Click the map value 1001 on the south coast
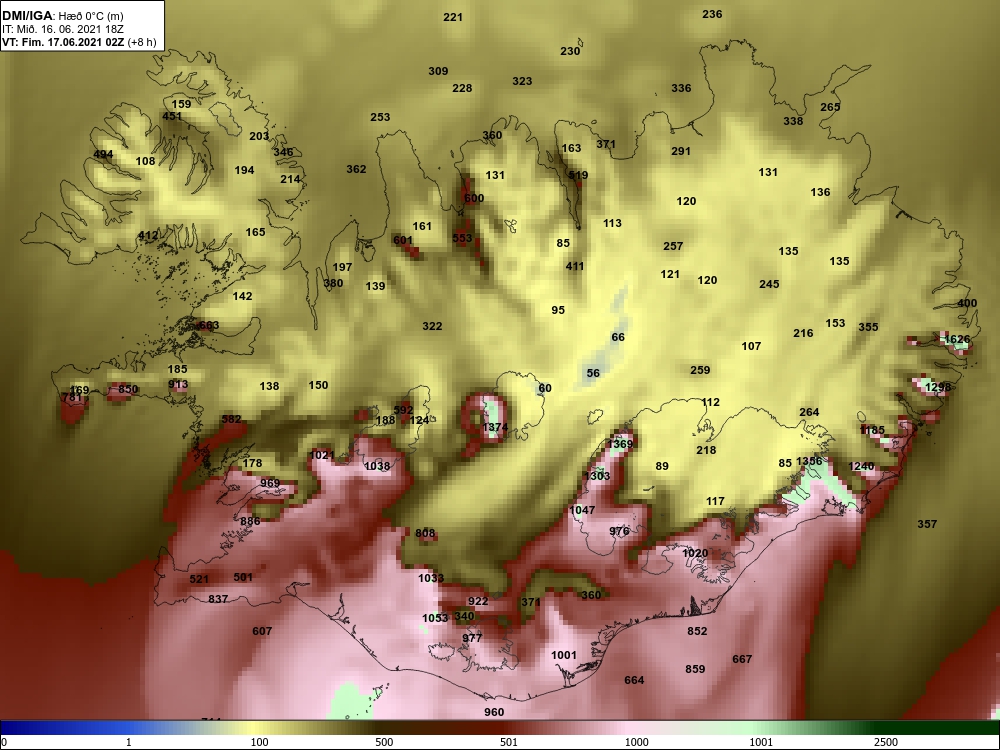Image resolution: width=1000 pixels, height=750 pixels. point(564,655)
